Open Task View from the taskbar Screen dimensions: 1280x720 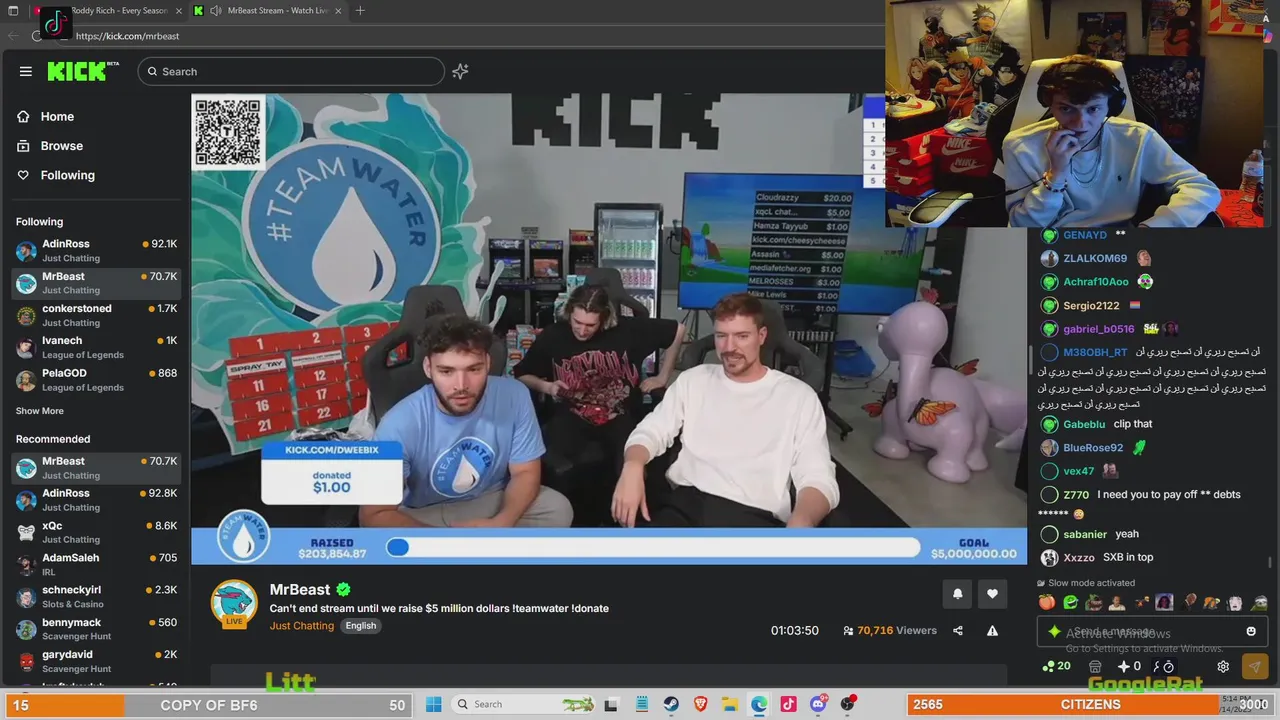coord(613,704)
